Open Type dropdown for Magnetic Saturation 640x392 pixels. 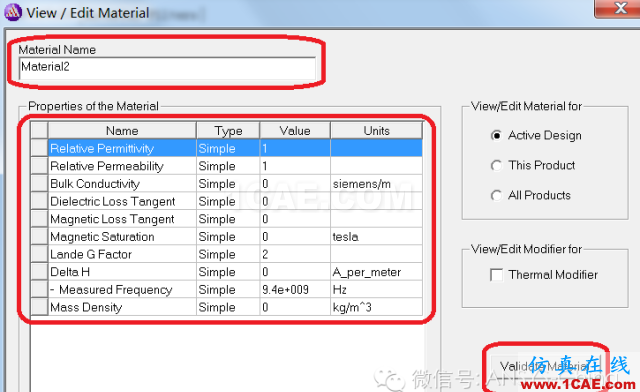pyautogui.click(x=228, y=236)
